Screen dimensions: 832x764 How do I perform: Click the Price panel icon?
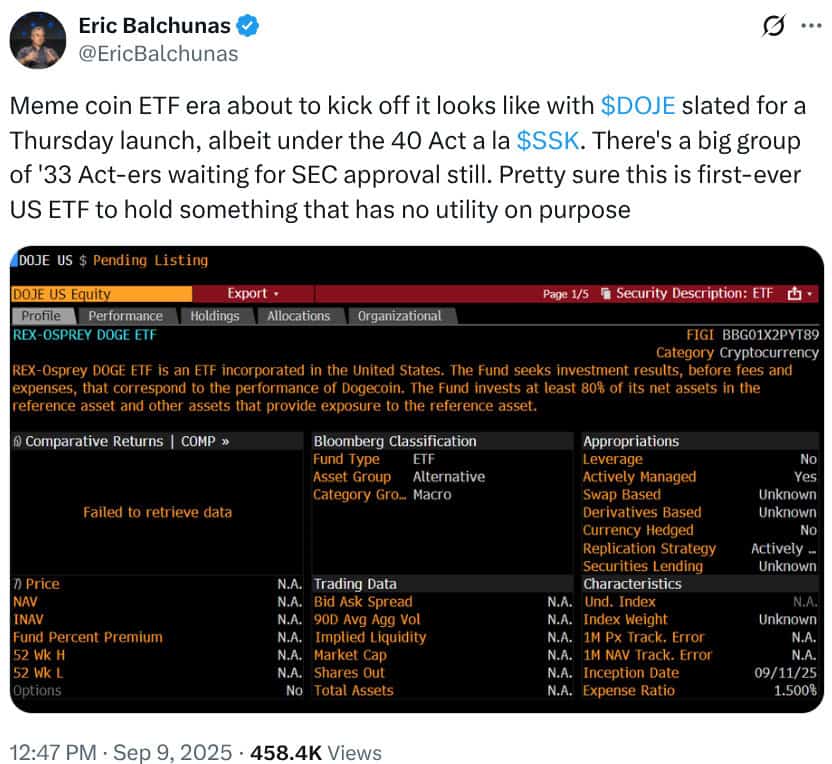18,584
